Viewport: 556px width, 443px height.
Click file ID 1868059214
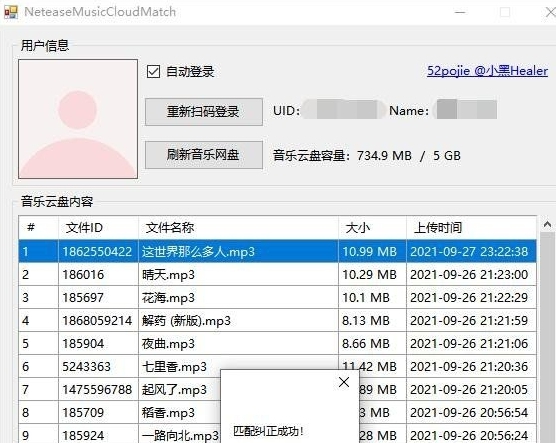[x=97, y=321]
